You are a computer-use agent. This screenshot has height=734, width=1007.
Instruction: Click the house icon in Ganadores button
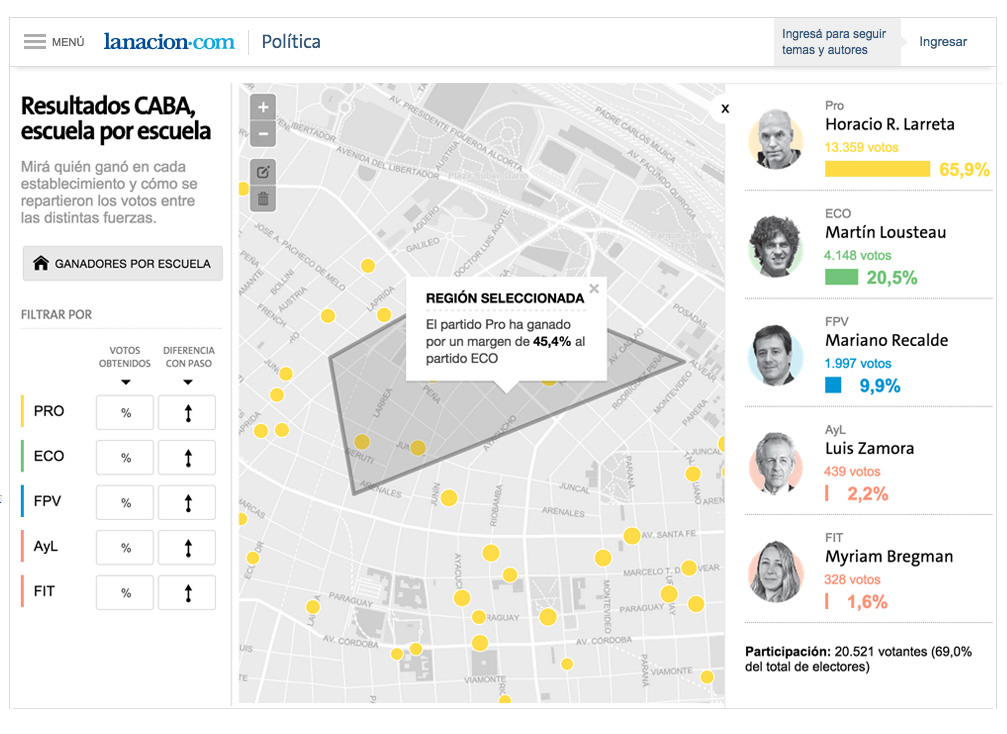pyautogui.click(x=41, y=264)
